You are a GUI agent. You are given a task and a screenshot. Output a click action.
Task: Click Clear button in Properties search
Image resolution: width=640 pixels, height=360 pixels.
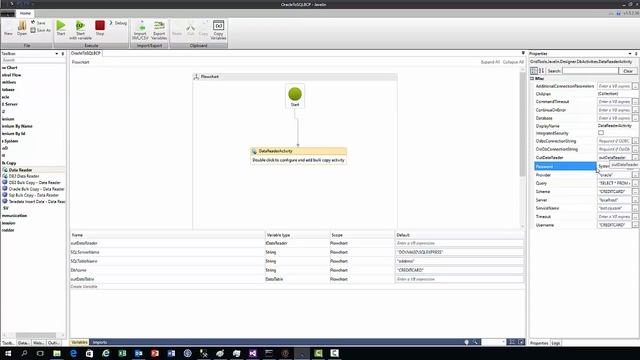tap(628, 71)
